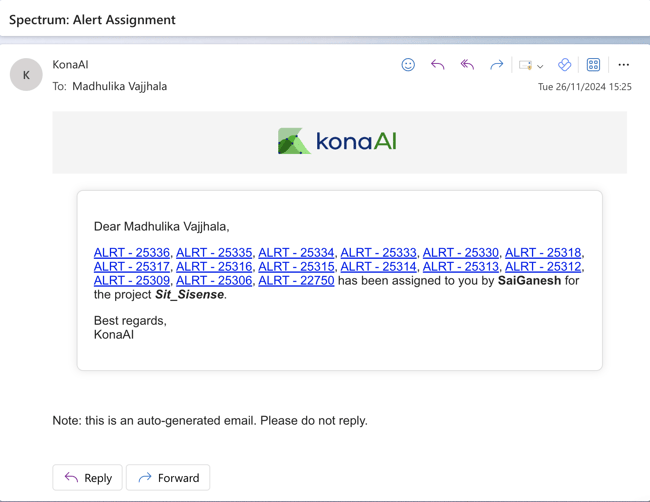Click the Reply All double-arrow icon

(467, 65)
